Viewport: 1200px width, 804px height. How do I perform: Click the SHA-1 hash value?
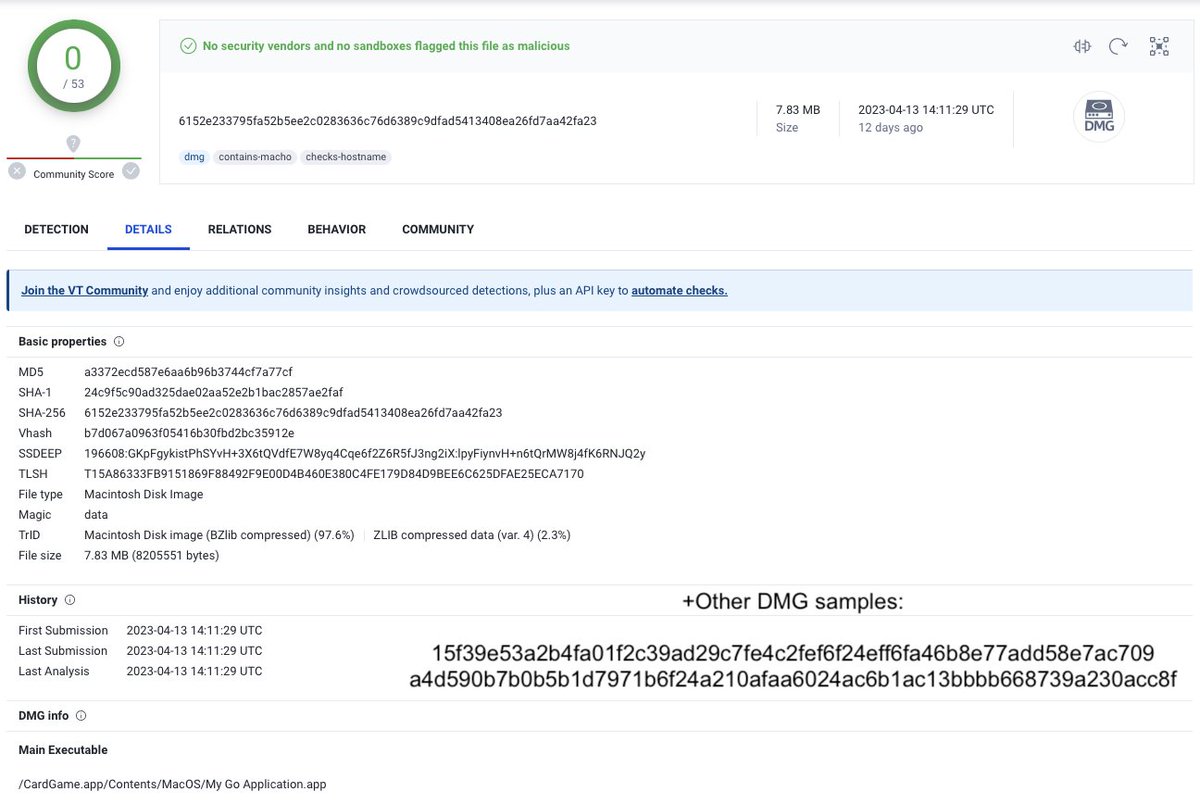coord(214,392)
